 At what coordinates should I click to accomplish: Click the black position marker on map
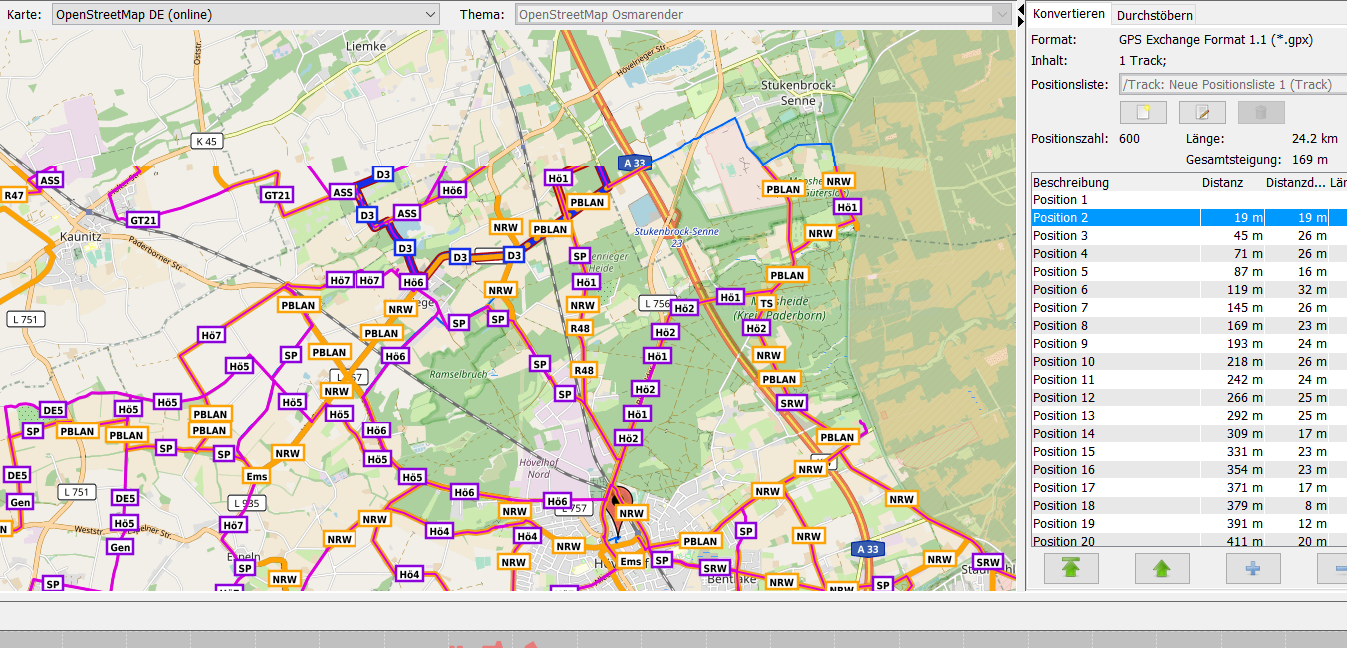(614, 500)
